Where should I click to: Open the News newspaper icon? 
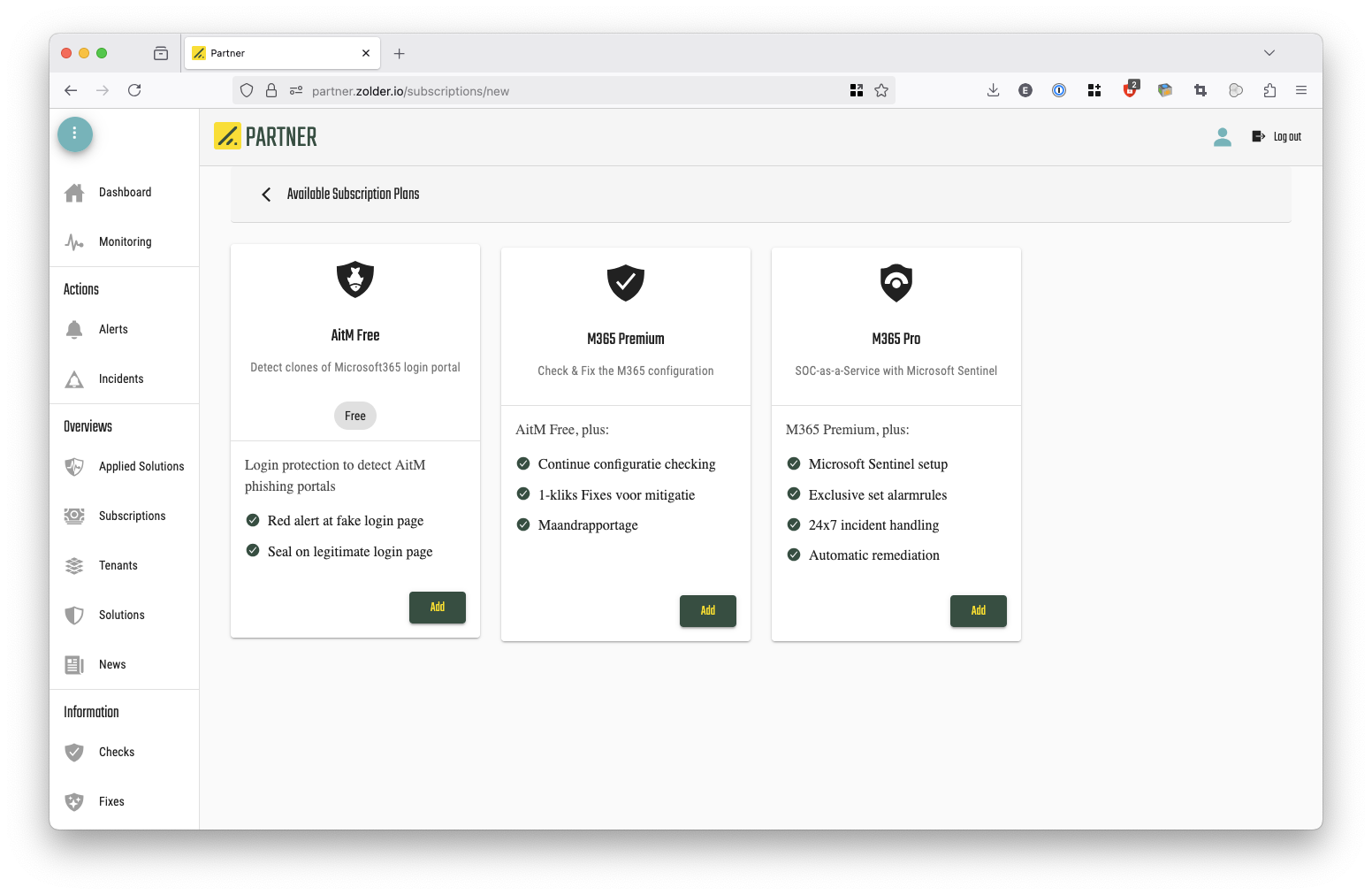(74, 665)
